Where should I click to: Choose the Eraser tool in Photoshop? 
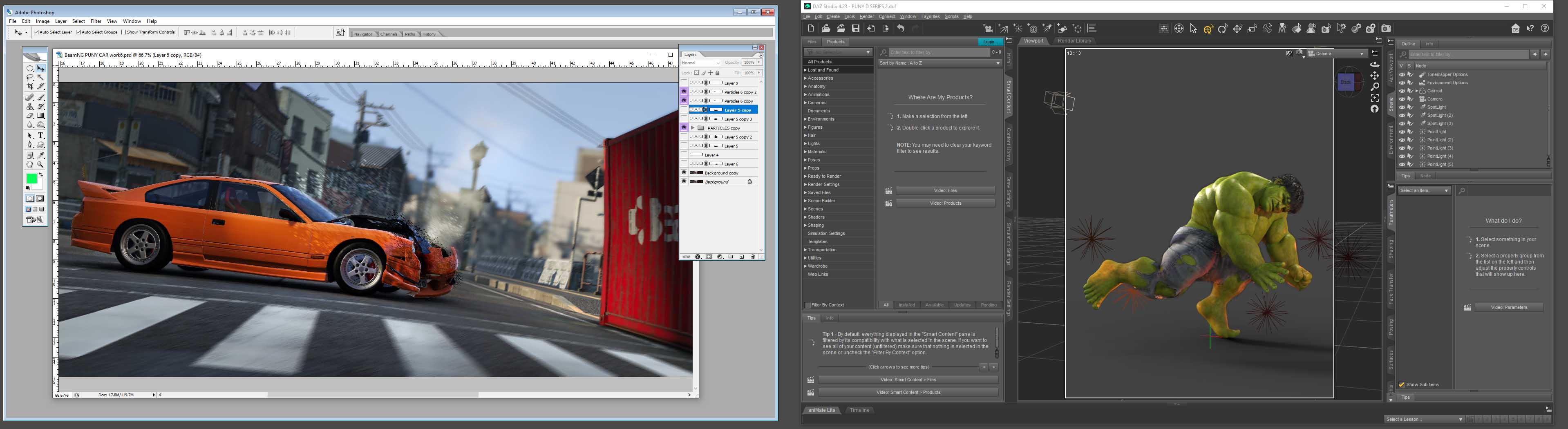[x=30, y=116]
